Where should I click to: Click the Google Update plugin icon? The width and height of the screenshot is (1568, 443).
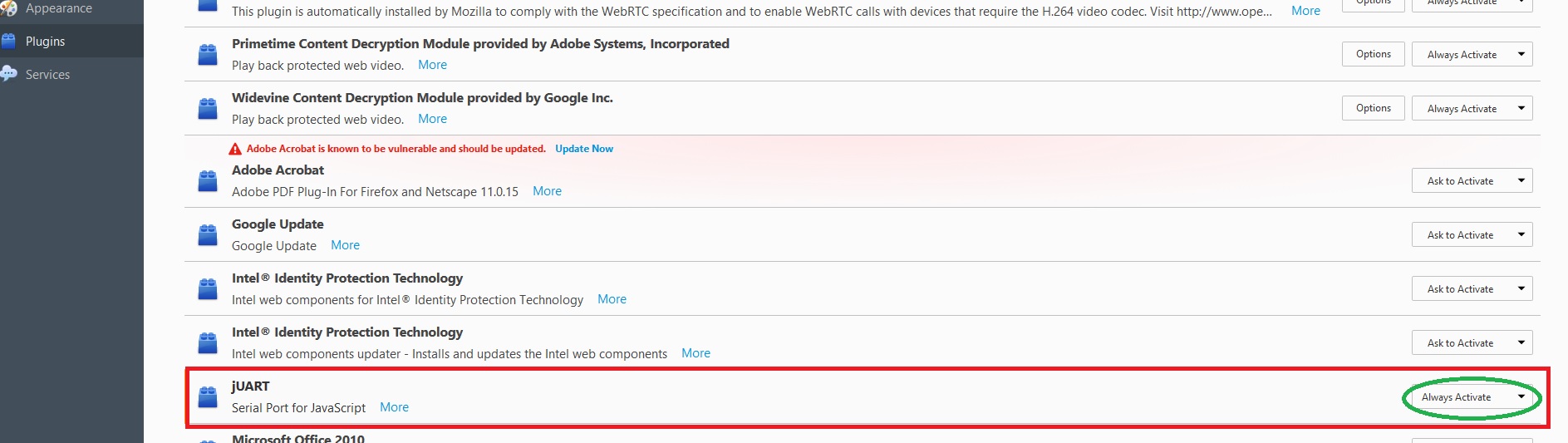coord(208,234)
